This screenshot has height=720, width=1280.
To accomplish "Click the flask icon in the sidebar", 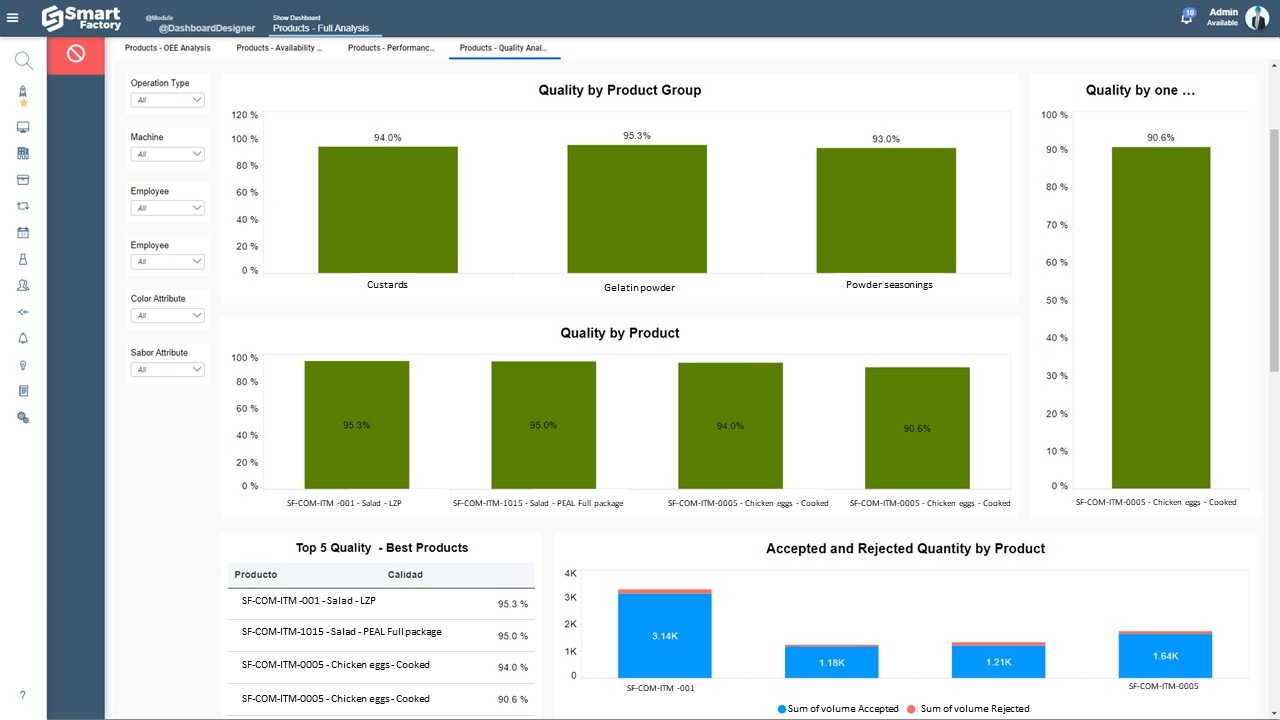I will click(x=23, y=259).
